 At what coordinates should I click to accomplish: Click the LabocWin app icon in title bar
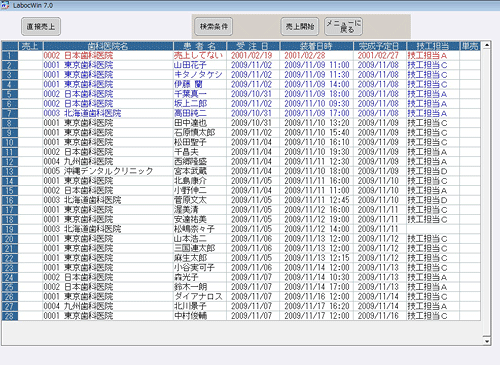coord(5,5)
